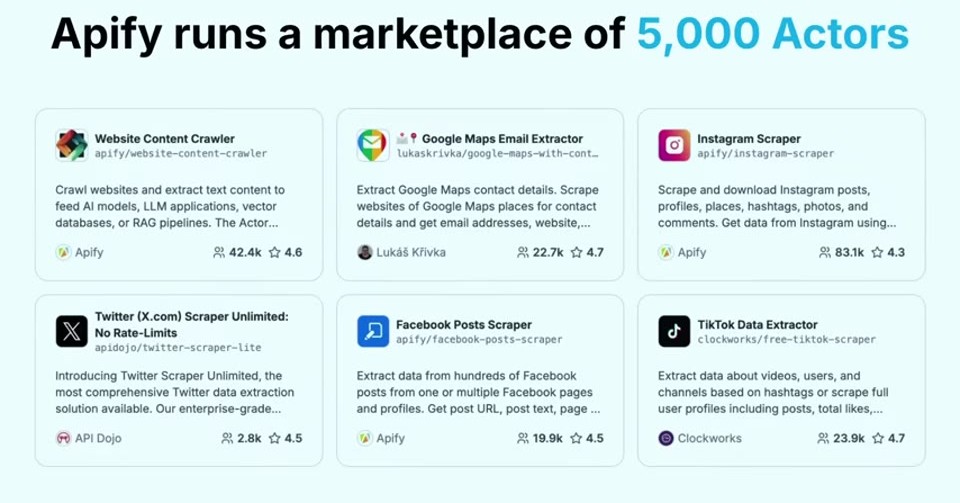Click the API Dojo author avatar

63,438
